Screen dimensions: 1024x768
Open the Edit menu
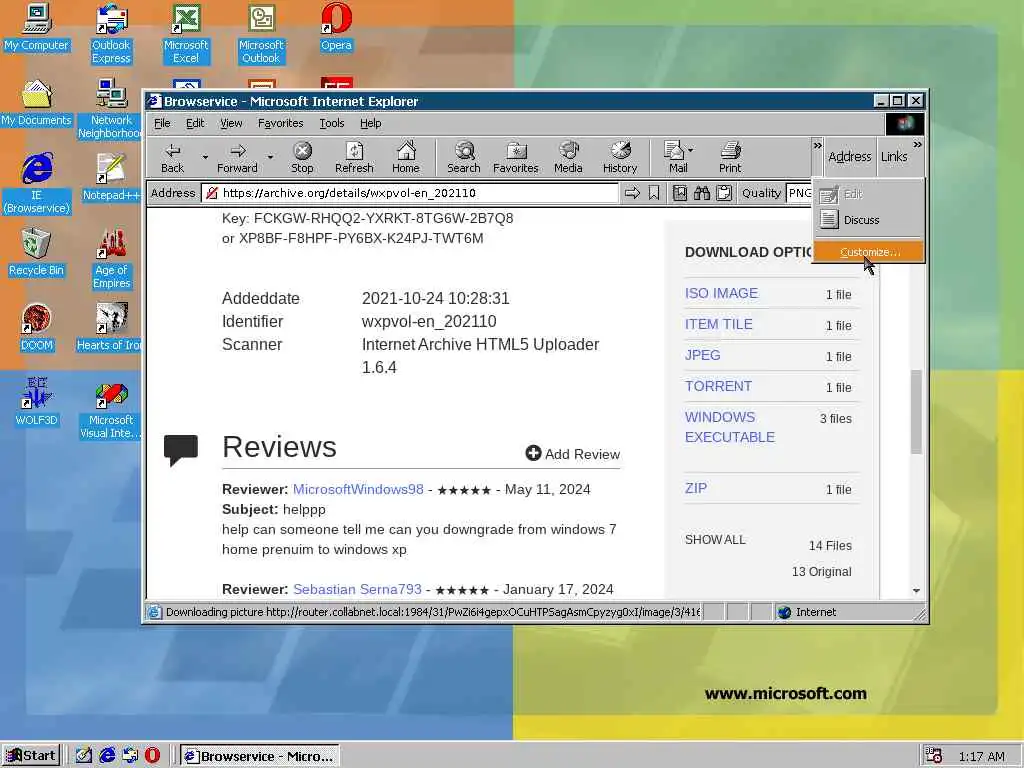coord(195,123)
